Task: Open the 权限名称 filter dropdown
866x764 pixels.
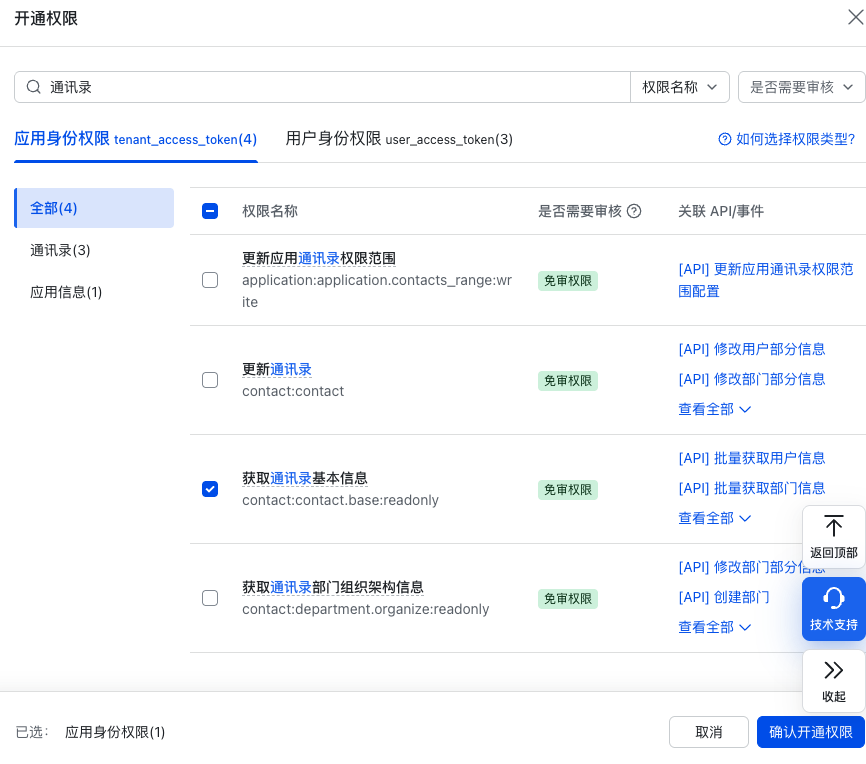Action: tap(679, 87)
